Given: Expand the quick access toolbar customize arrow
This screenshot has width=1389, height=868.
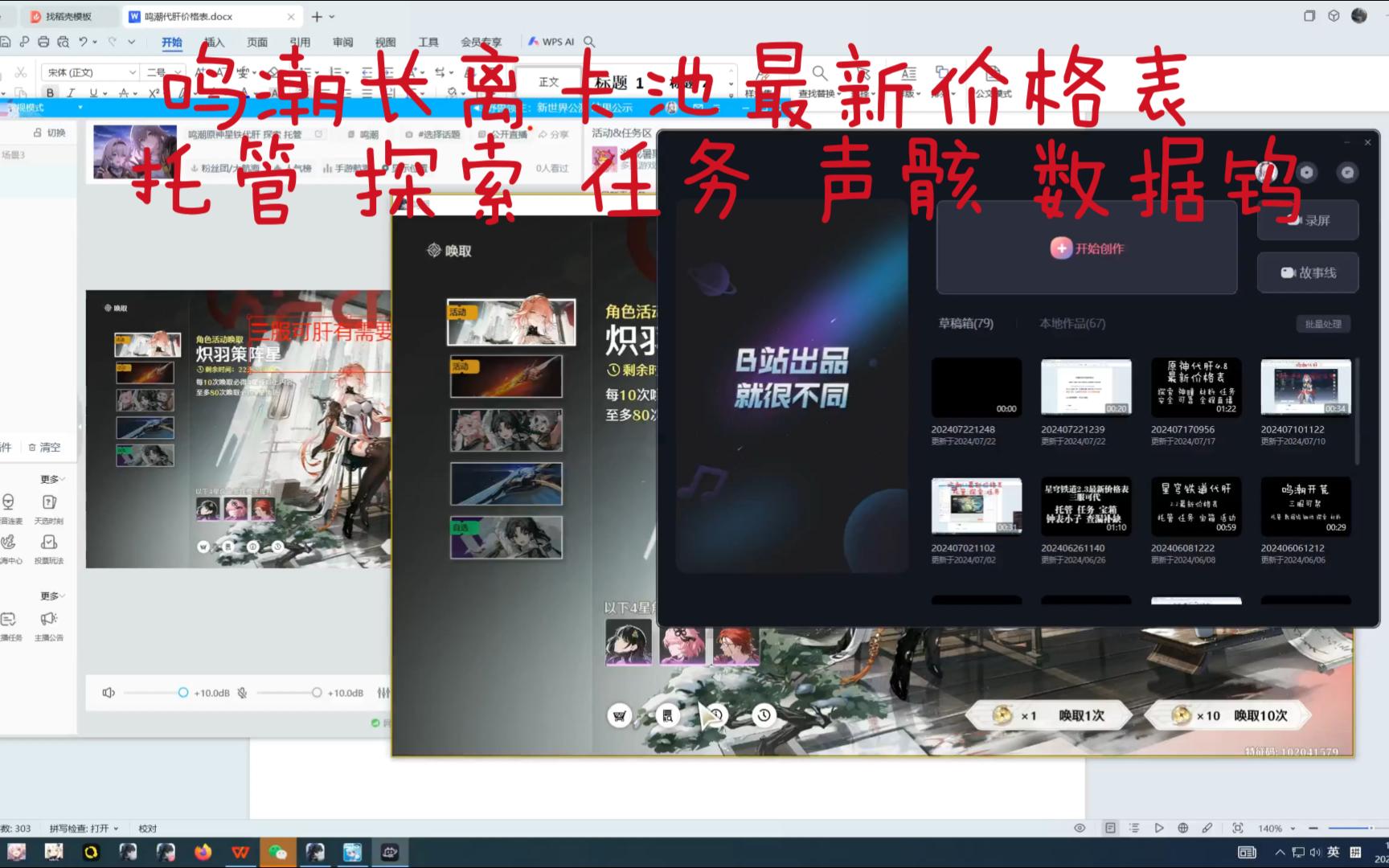Looking at the screenshot, I should (132, 42).
